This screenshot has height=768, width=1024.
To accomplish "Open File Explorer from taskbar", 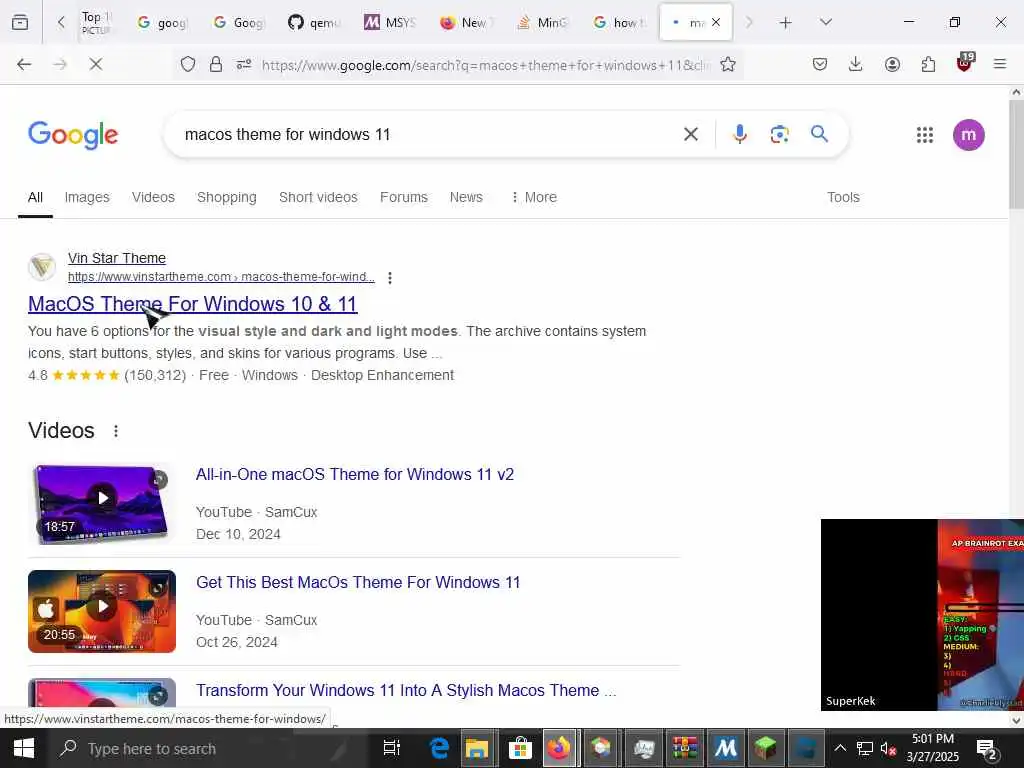I will coord(477,748).
